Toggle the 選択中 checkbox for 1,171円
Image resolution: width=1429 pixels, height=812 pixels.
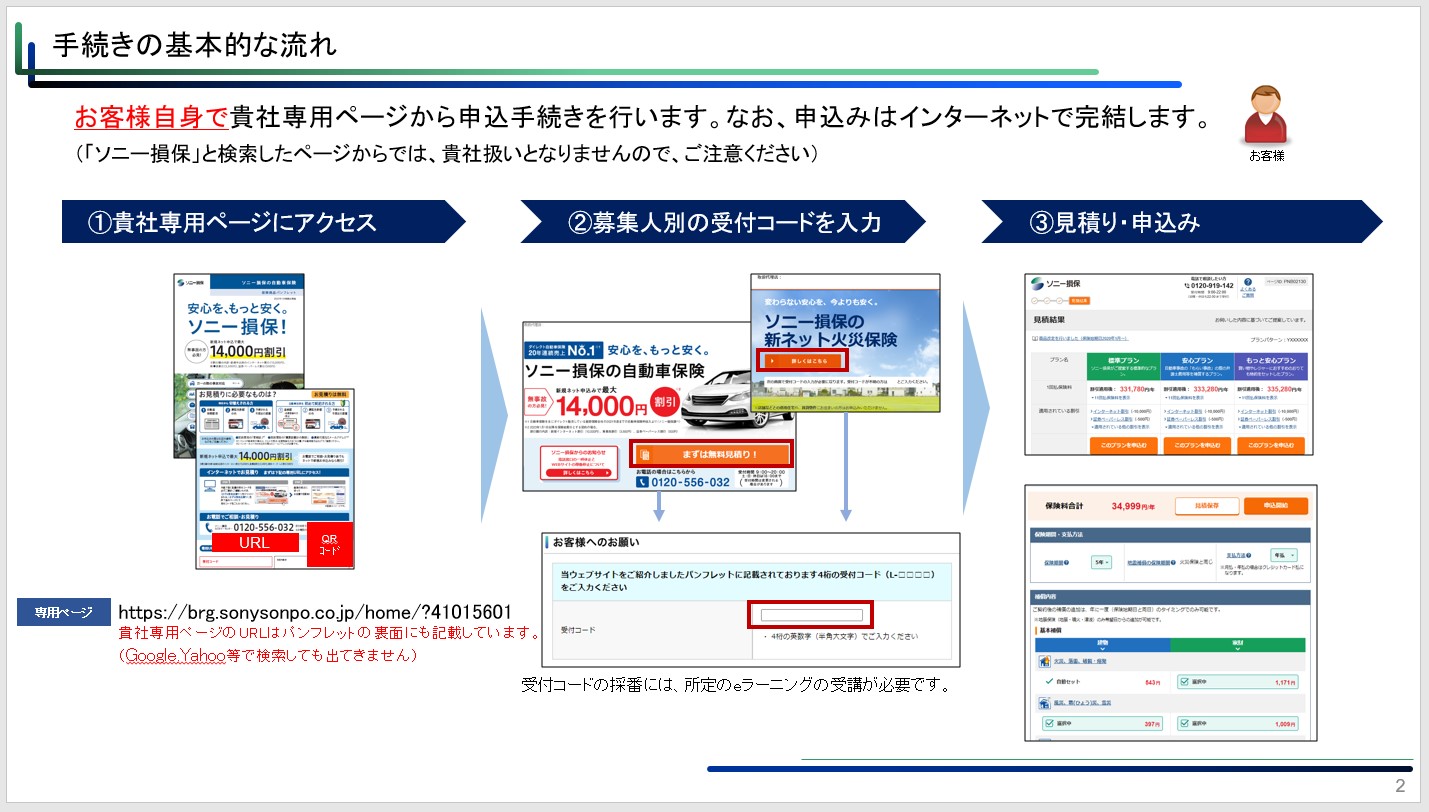coord(1184,682)
